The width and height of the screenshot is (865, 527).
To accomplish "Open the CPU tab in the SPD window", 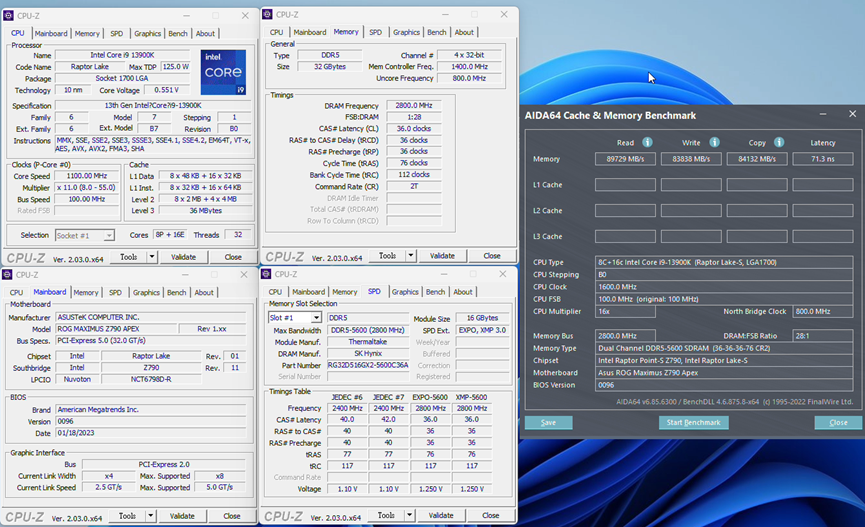I will coord(275,292).
